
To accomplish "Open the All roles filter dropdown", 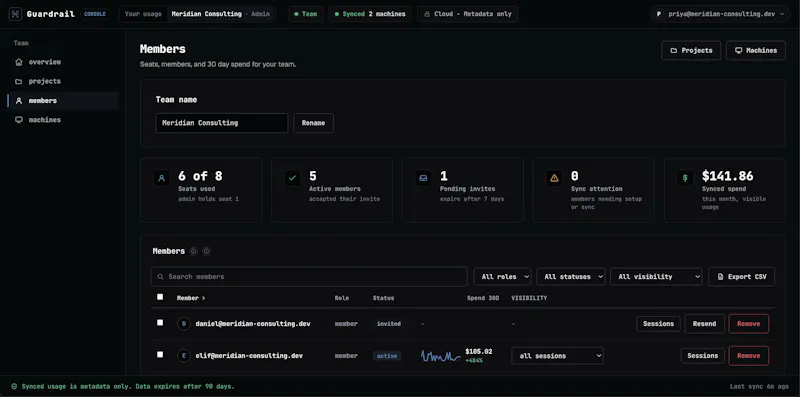I will [x=503, y=277].
